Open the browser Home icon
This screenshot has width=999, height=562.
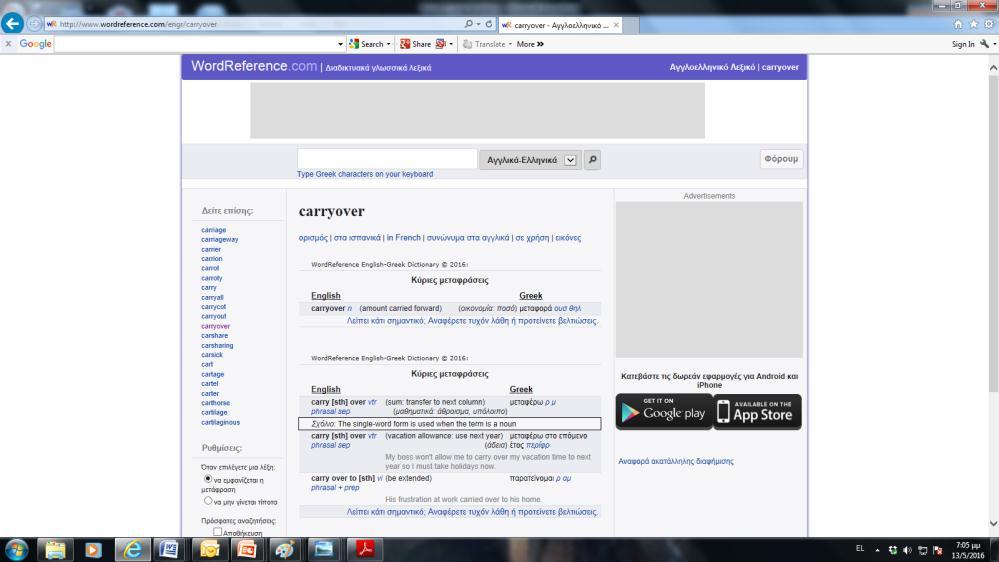pyautogui.click(x=958, y=24)
